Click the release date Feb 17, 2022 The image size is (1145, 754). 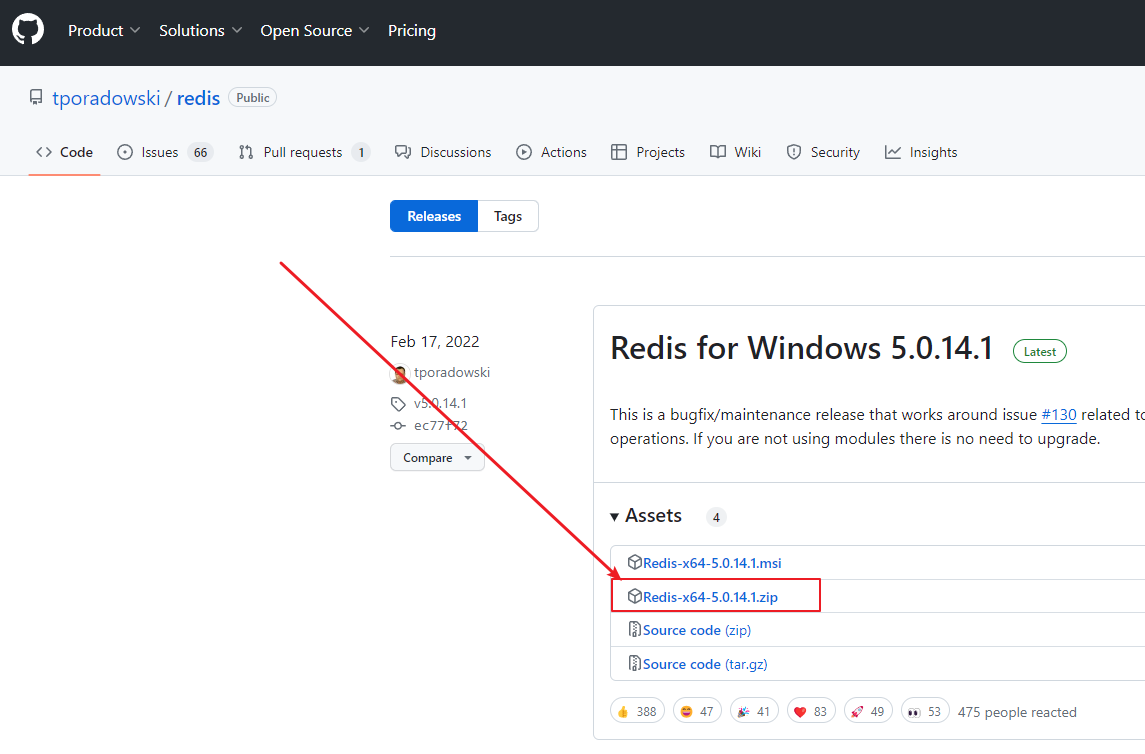coord(435,342)
